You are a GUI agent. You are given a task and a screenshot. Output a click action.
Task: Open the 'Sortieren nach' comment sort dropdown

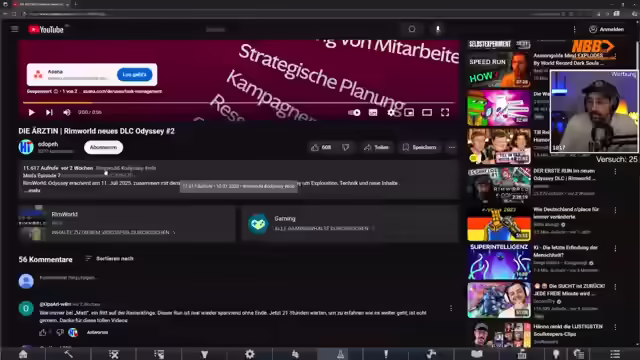coord(110,258)
